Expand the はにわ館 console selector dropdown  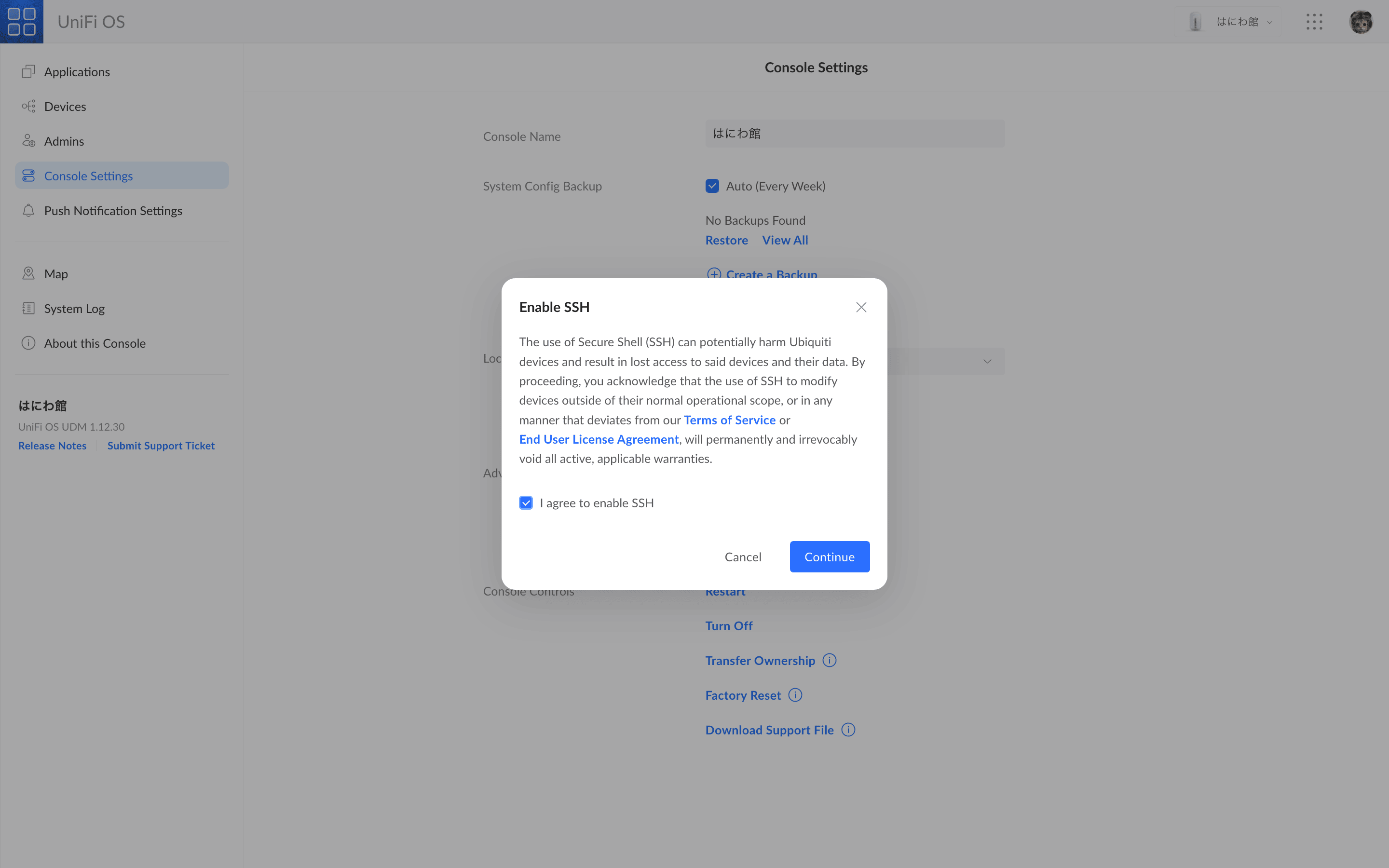pos(1229,22)
